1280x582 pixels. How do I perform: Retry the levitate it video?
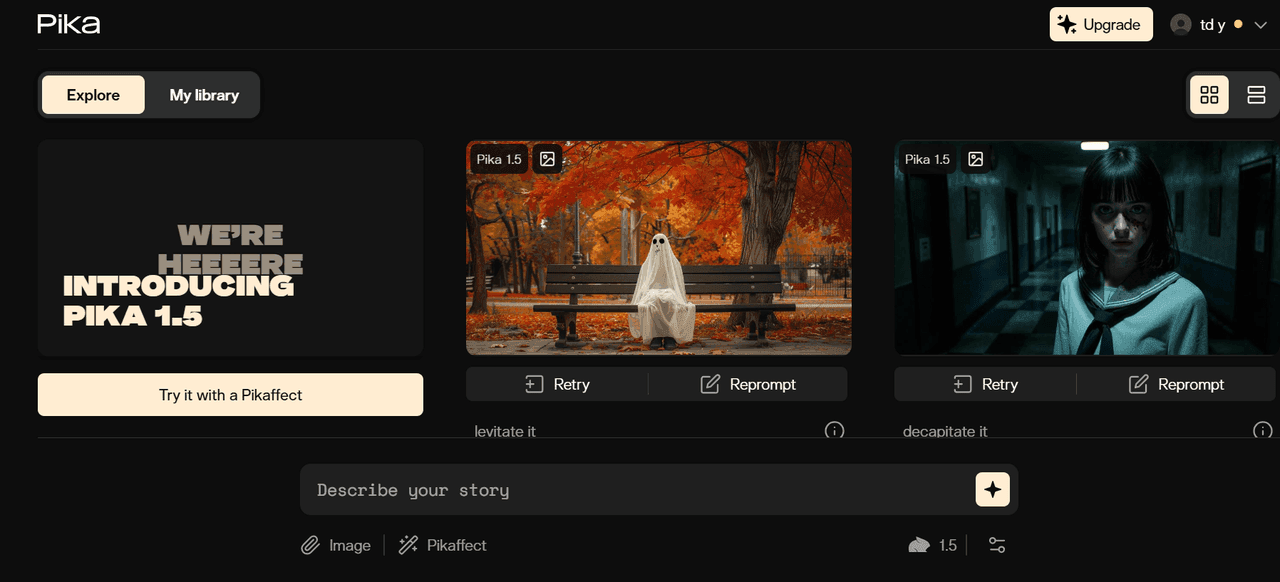pos(557,384)
